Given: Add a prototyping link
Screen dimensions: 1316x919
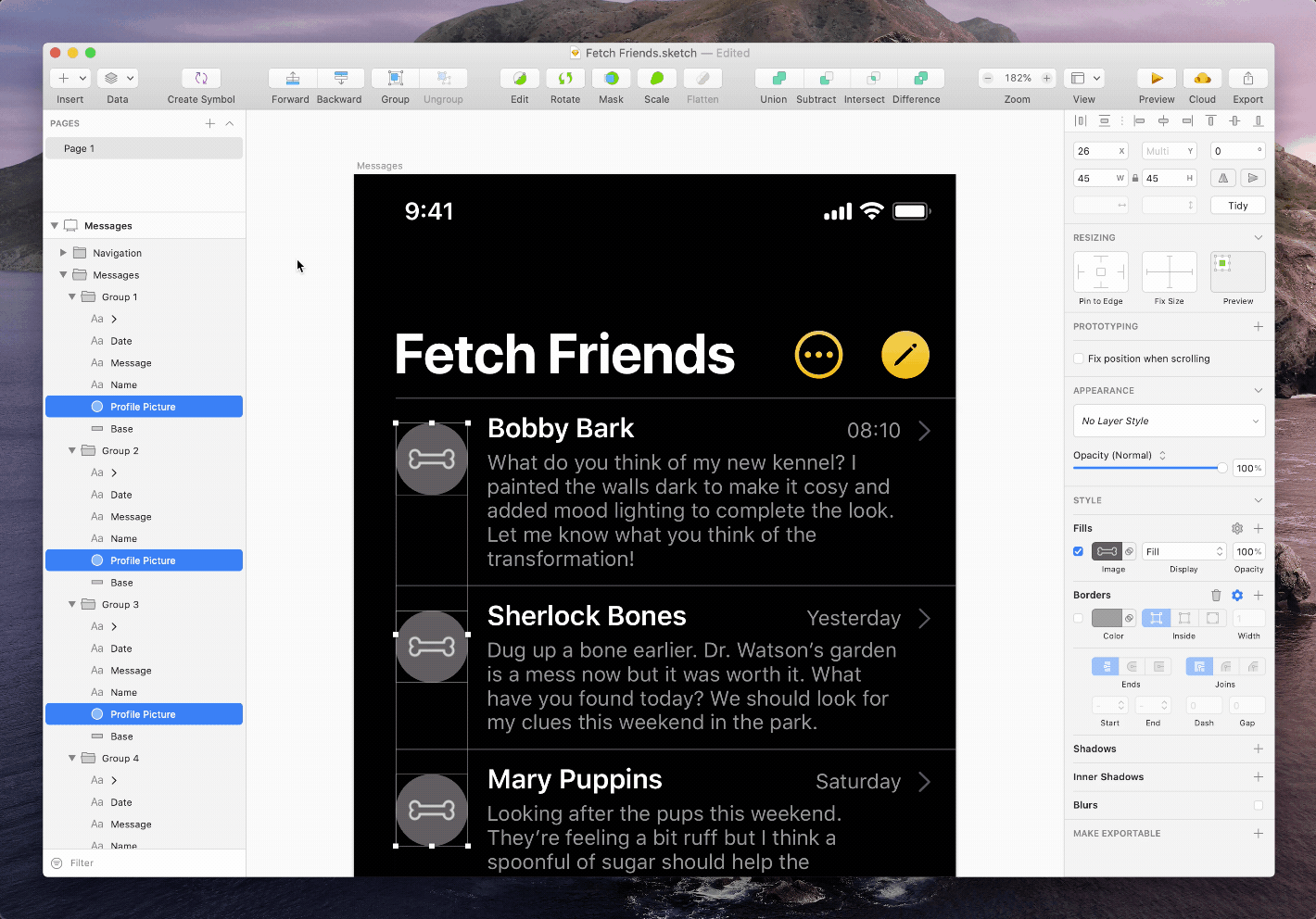Looking at the screenshot, I should [1259, 326].
